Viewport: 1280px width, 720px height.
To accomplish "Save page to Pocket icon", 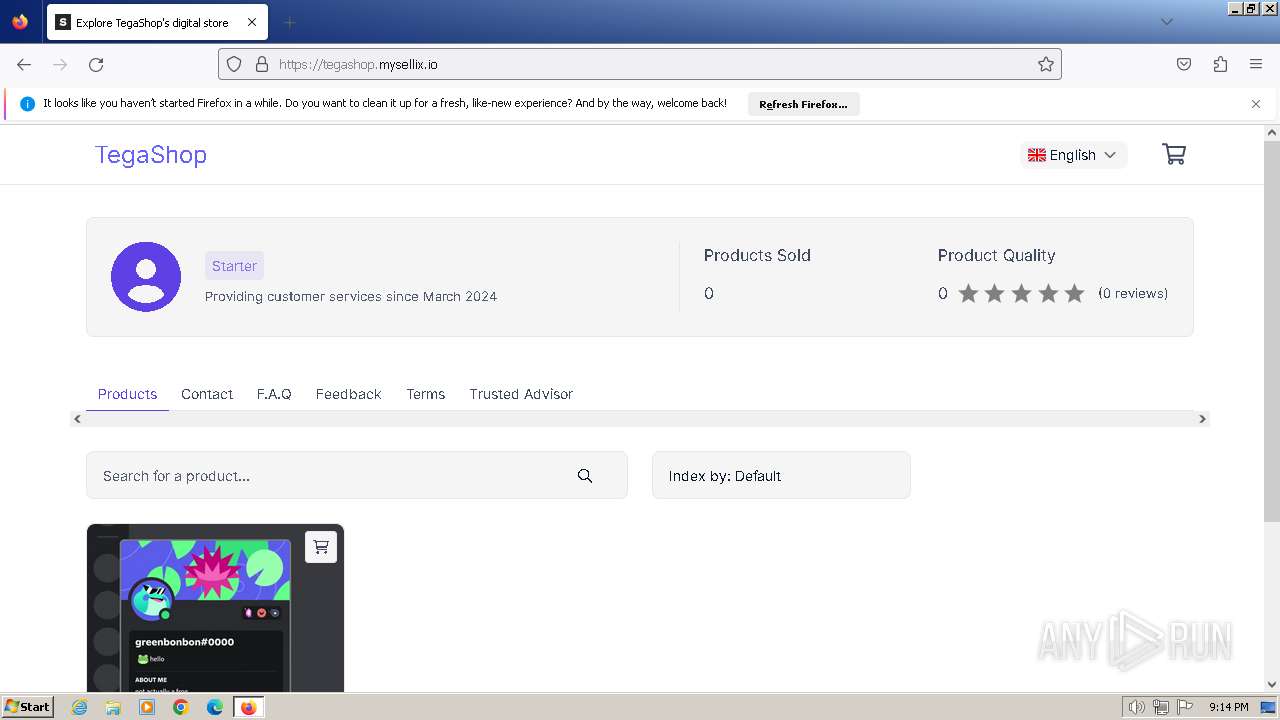I will tap(1184, 64).
